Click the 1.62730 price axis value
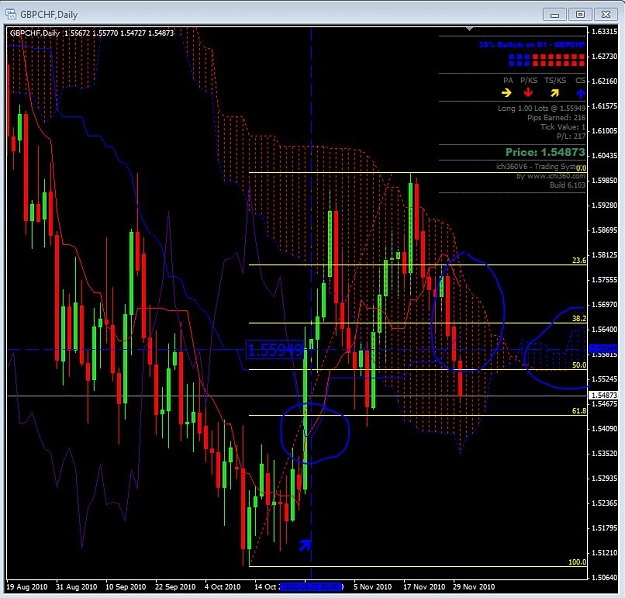Image resolution: width=625 pixels, height=598 pixels. click(604, 56)
